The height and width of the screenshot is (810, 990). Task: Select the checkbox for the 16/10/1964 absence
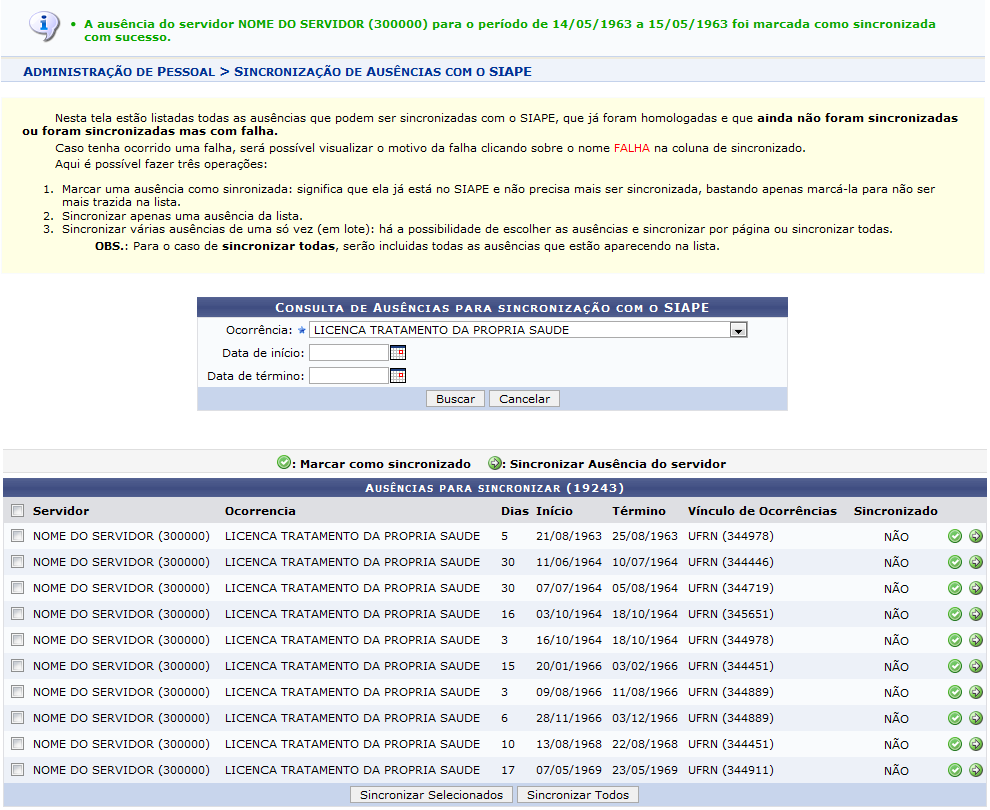point(17,640)
